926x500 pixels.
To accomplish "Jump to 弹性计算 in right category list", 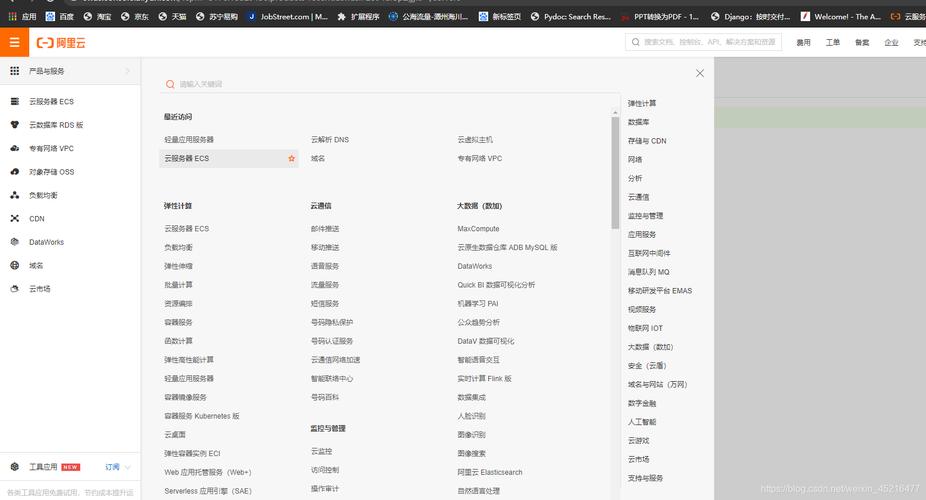I will (x=642, y=103).
